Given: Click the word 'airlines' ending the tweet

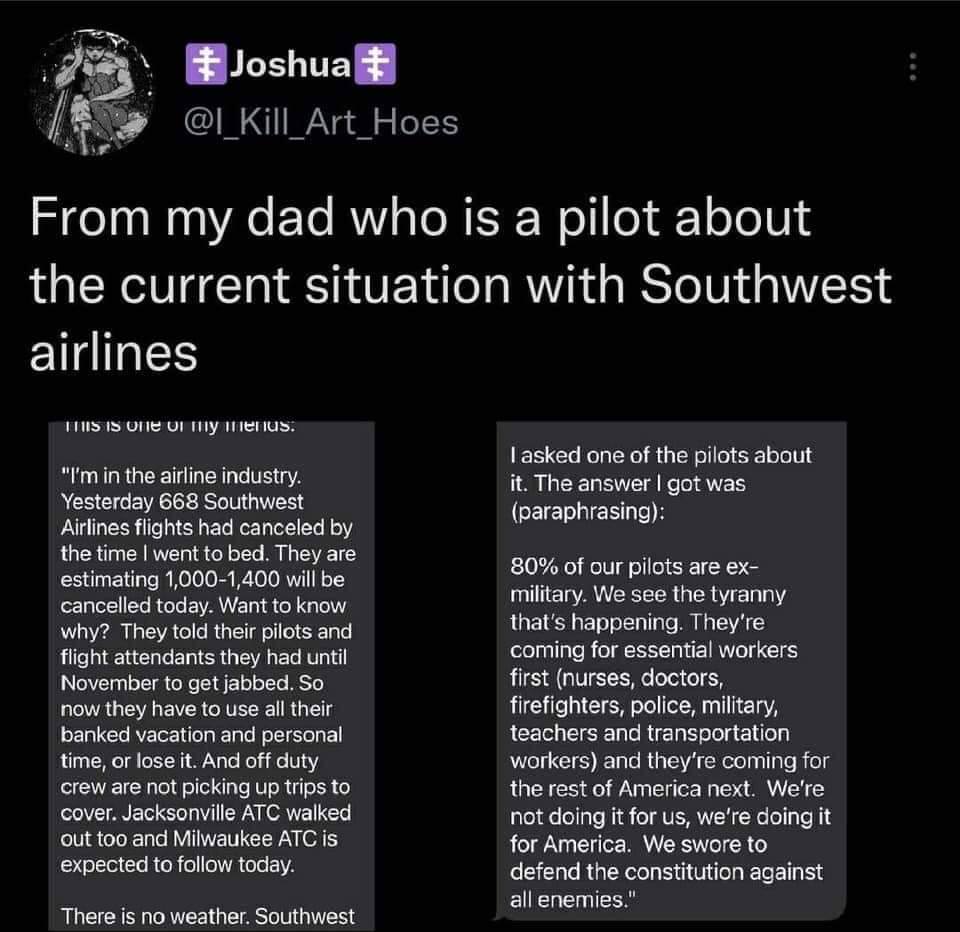Looking at the screenshot, I should [x=114, y=352].
